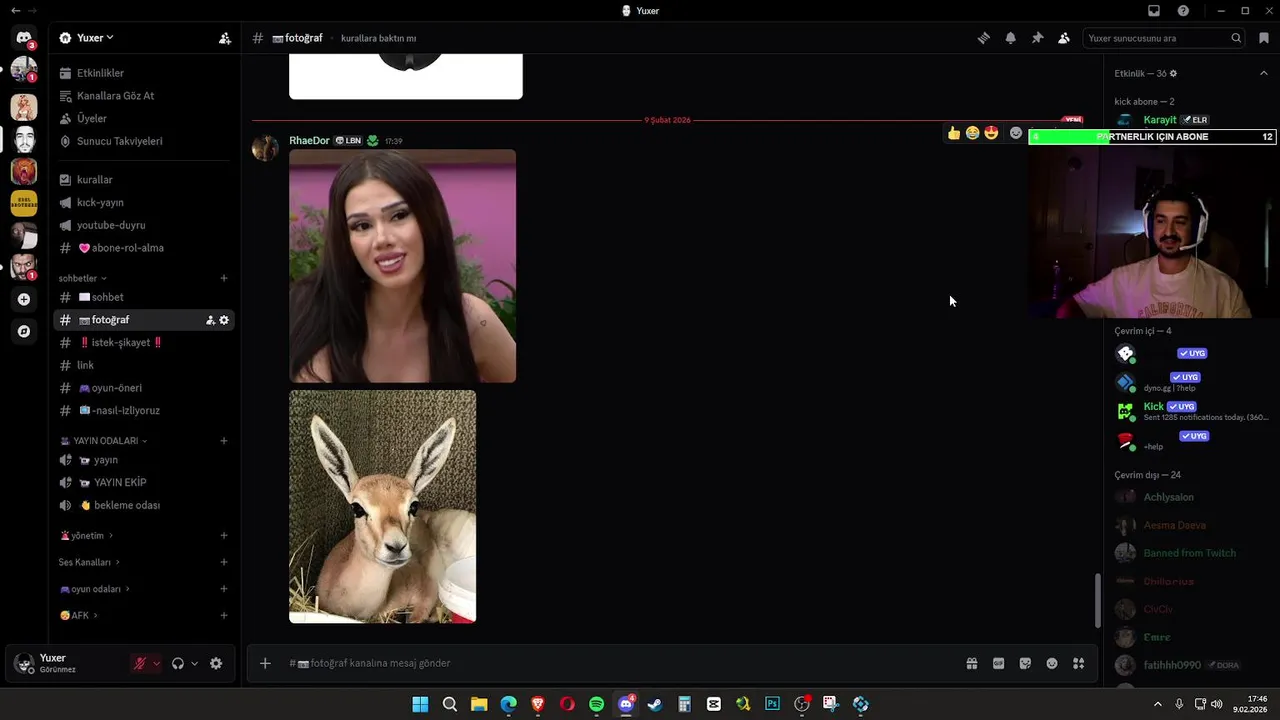Screen dimensions: 1280x720
Task: React with laughing crying emoji
Action: pos(972,133)
